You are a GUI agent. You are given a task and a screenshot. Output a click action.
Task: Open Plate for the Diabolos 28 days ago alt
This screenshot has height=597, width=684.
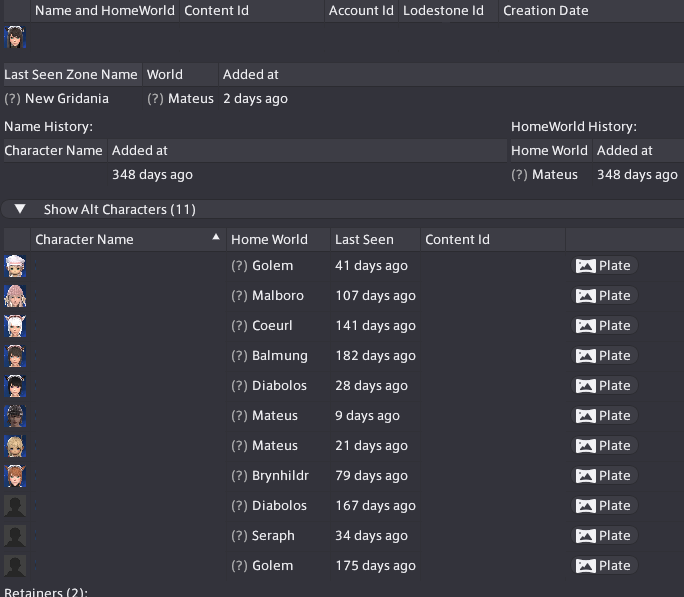coord(604,385)
